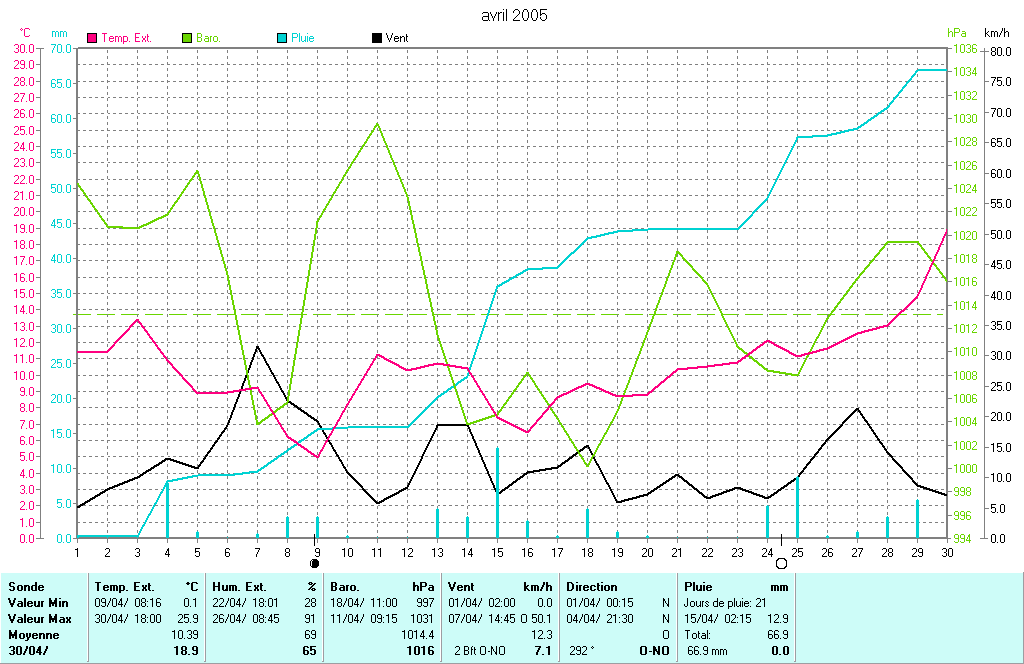The image size is (1024, 664).
Task: Click the pink Temp. Ext. legend swatch
Action: coord(93,38)
